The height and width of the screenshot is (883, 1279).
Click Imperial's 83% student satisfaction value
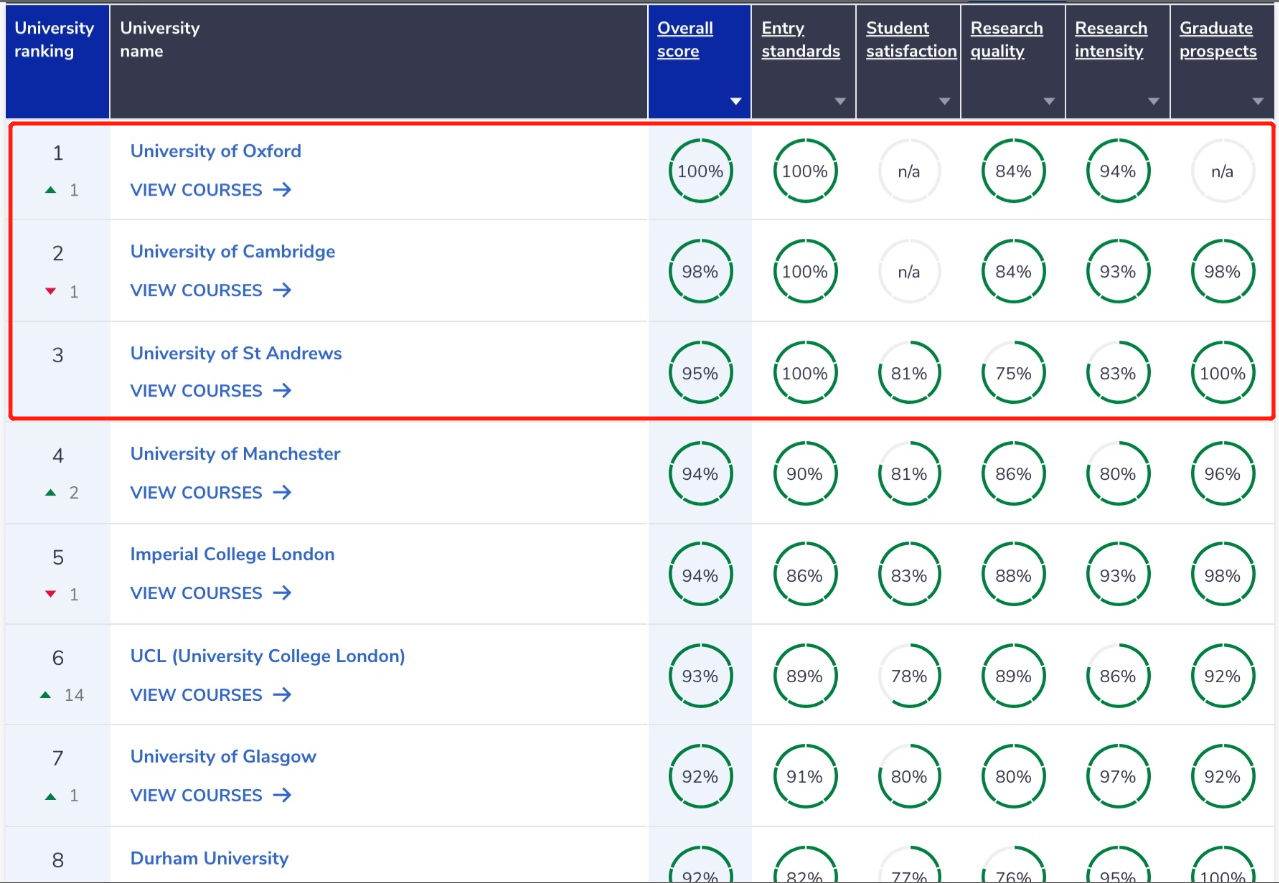909,575
